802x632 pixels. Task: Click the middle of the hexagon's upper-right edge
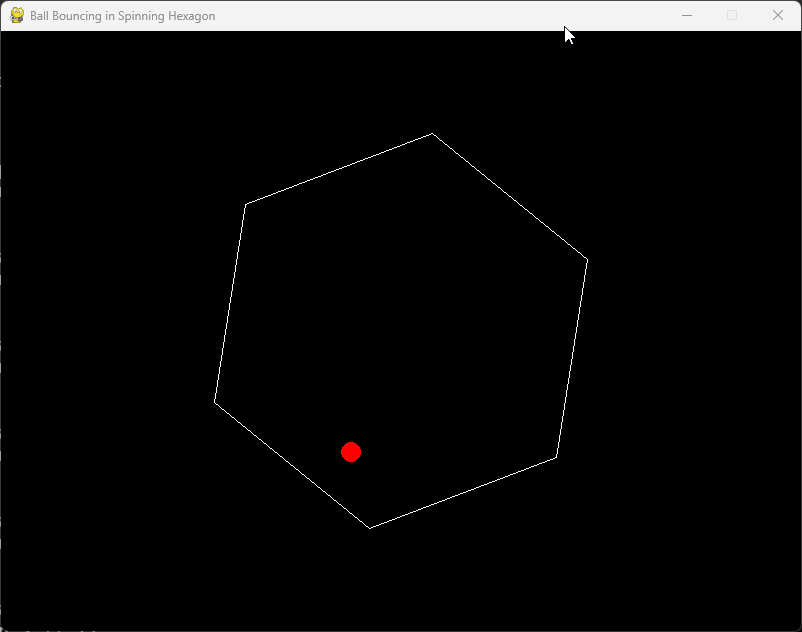tap(510, 197)
